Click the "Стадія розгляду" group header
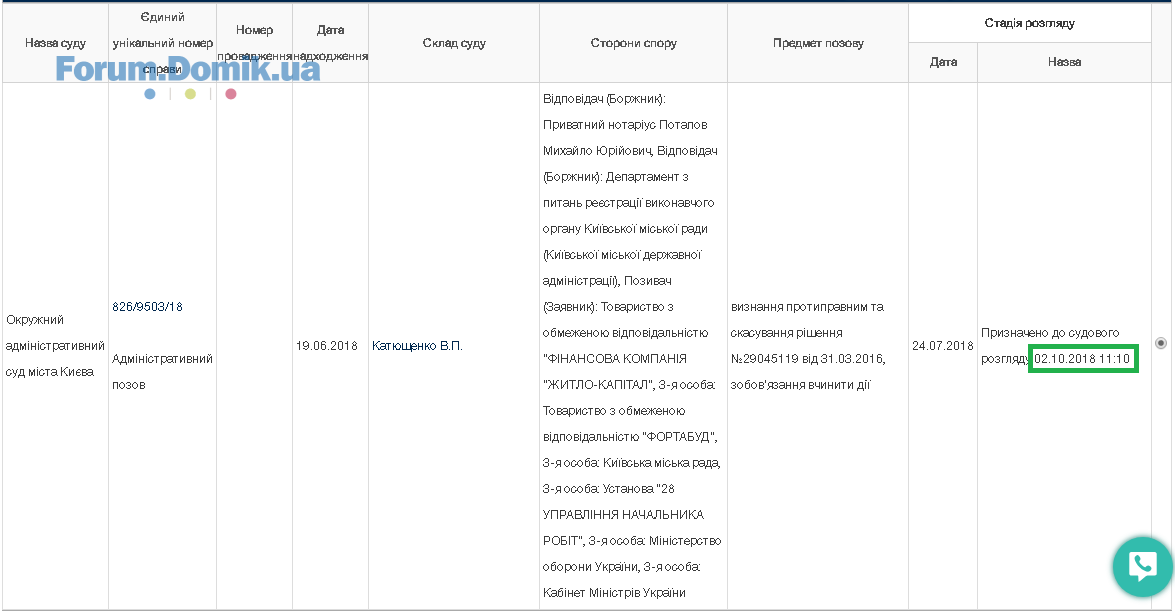 [1029, 22]
